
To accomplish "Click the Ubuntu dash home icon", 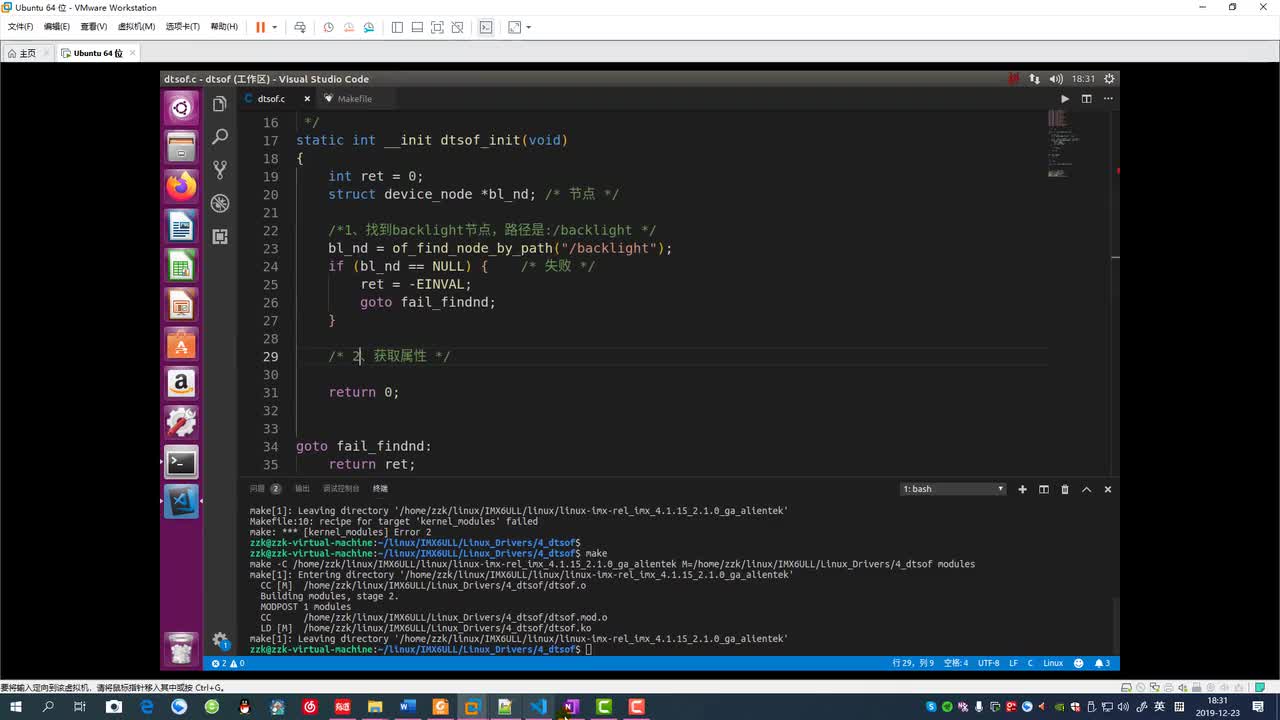I will pos(181,108).
